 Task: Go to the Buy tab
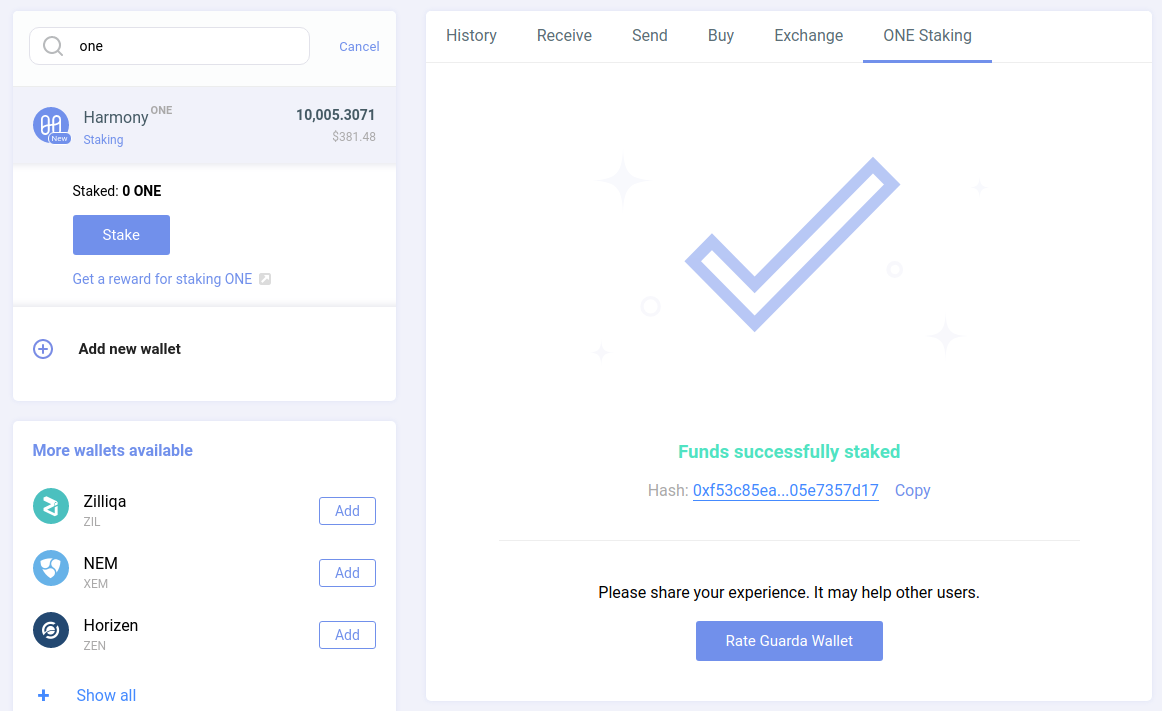[x=720, y=36]
